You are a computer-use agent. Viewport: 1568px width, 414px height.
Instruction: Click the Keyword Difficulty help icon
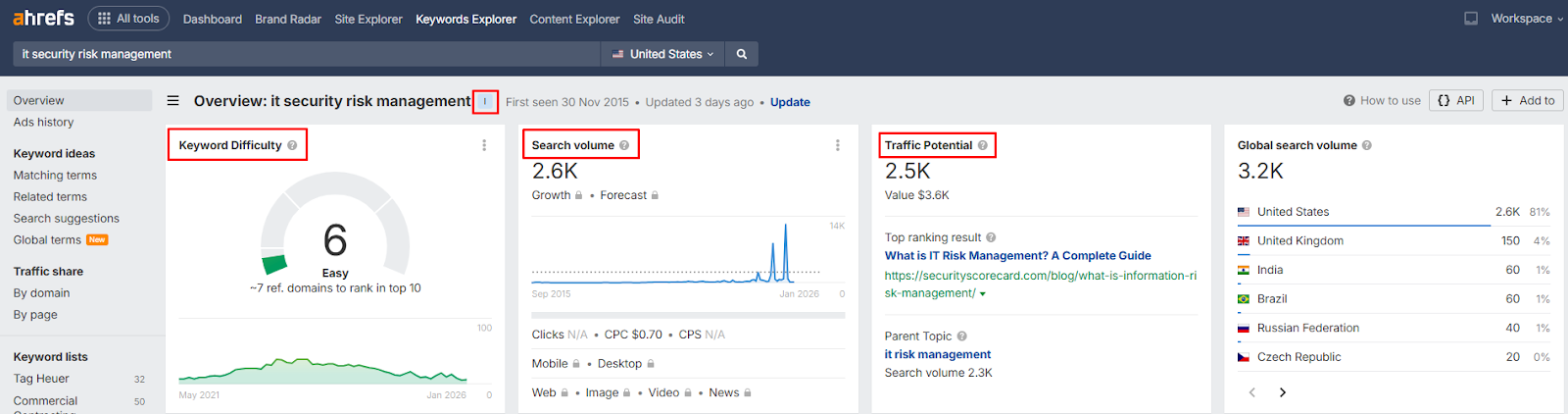pos(292,145)
